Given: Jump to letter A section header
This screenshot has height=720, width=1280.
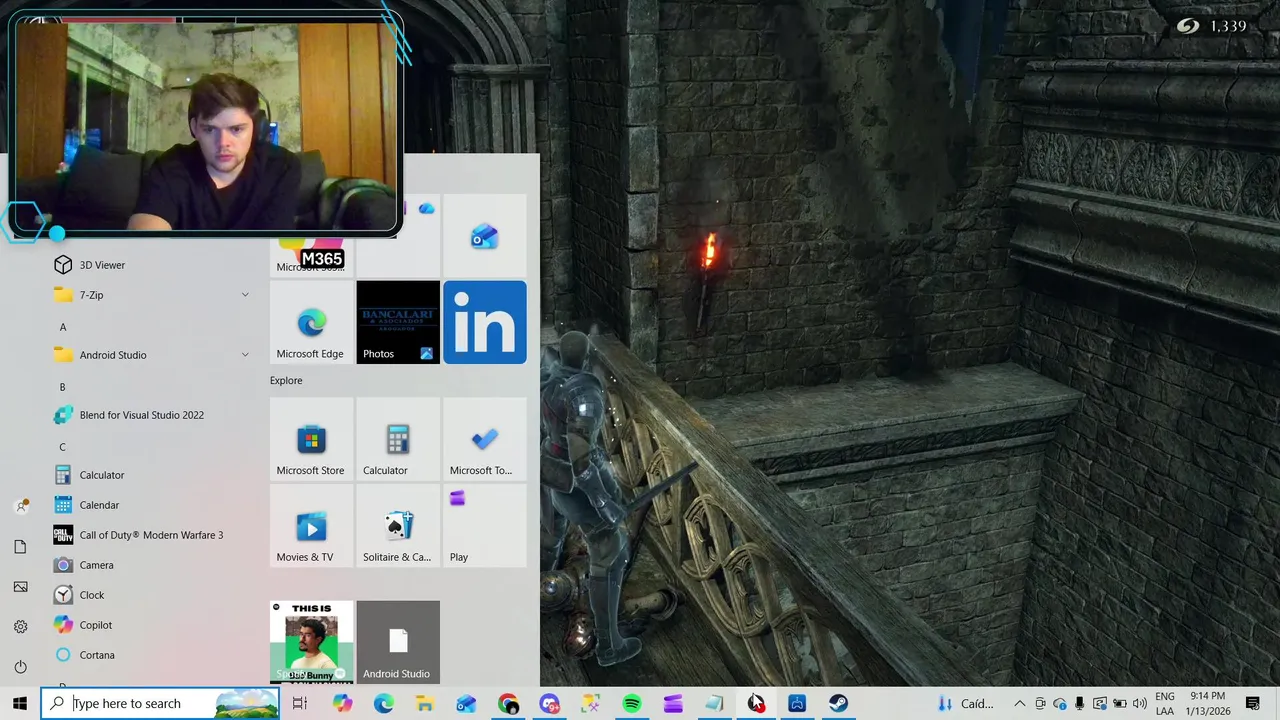Looking at the screenshot, I should tap(63, 327).
